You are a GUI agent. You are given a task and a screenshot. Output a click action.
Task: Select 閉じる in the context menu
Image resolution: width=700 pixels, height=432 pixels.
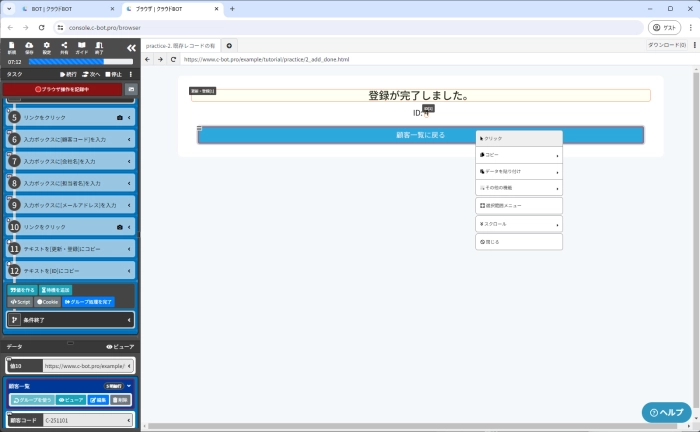(519, 241)
